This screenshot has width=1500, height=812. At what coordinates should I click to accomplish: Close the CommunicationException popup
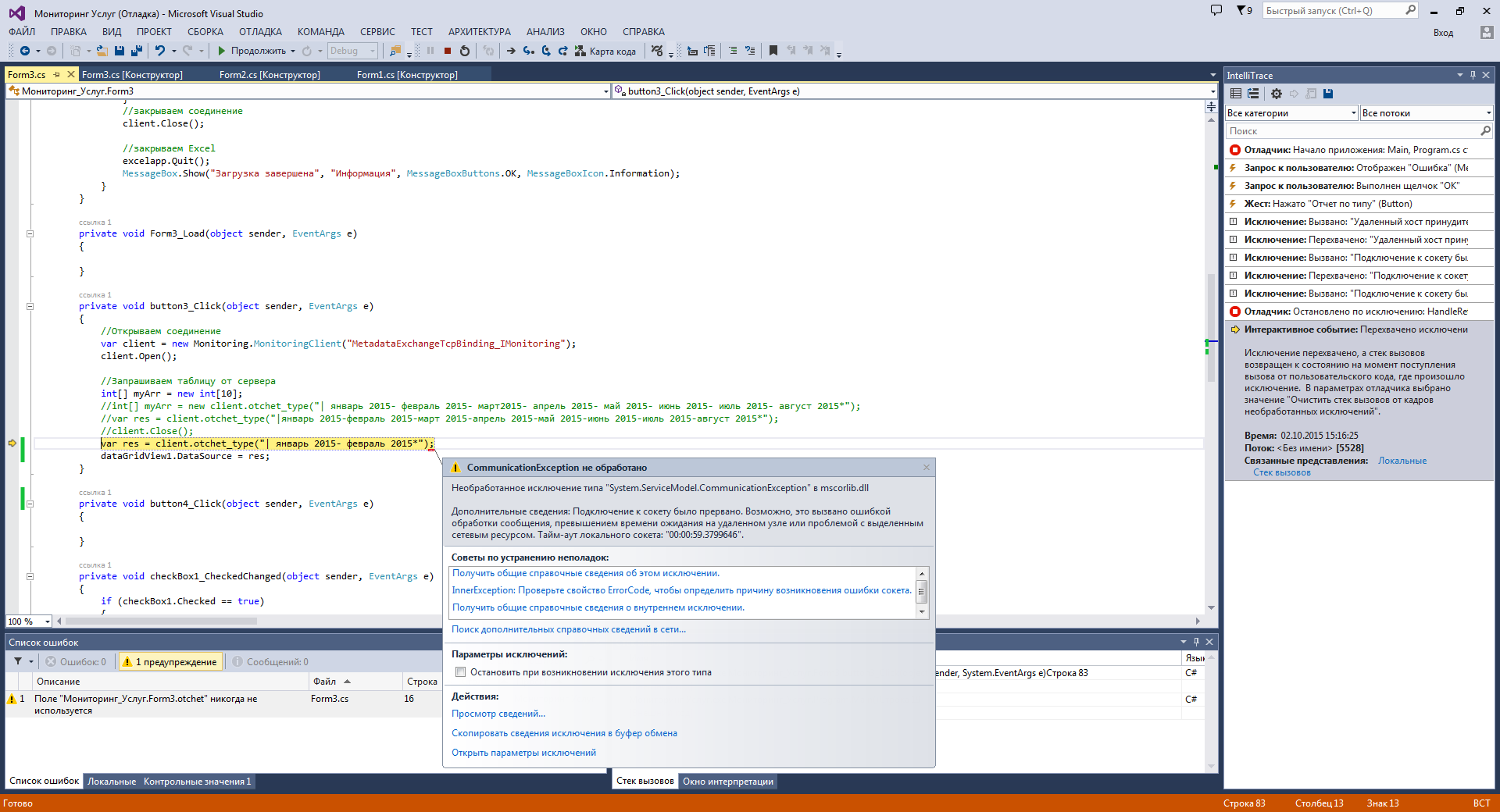coord(927,467)
